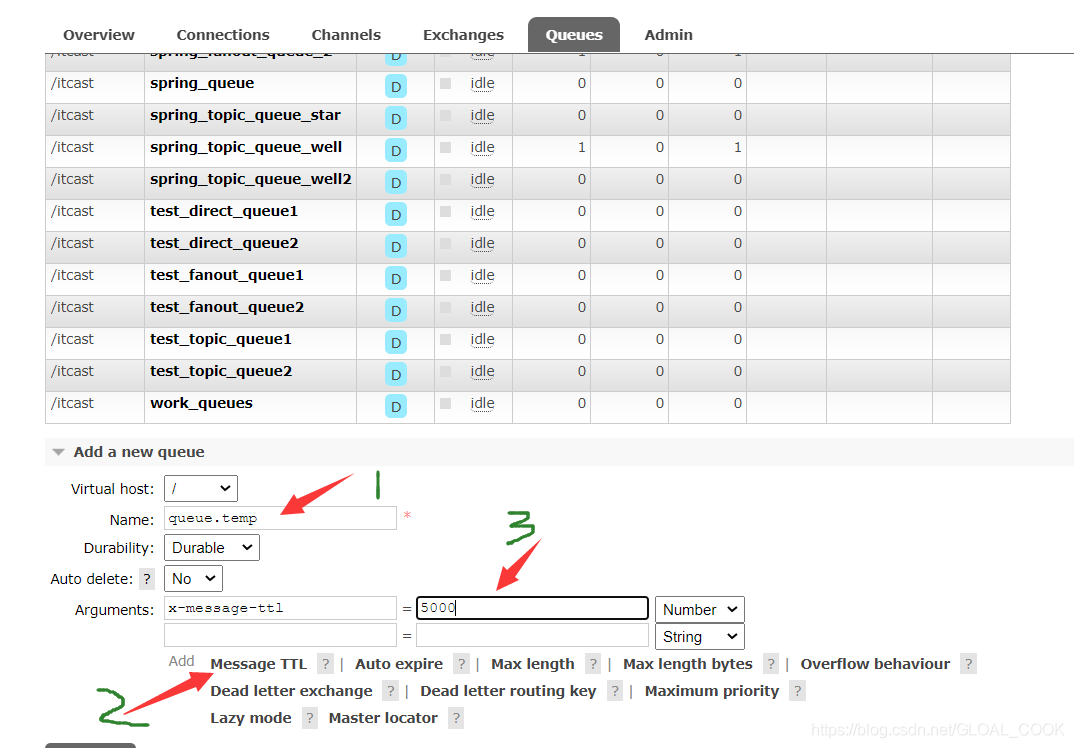Click the D badge of test_fanout_queue2
The height and width of the screenshot is (748, 1074).
click(396, 310)
